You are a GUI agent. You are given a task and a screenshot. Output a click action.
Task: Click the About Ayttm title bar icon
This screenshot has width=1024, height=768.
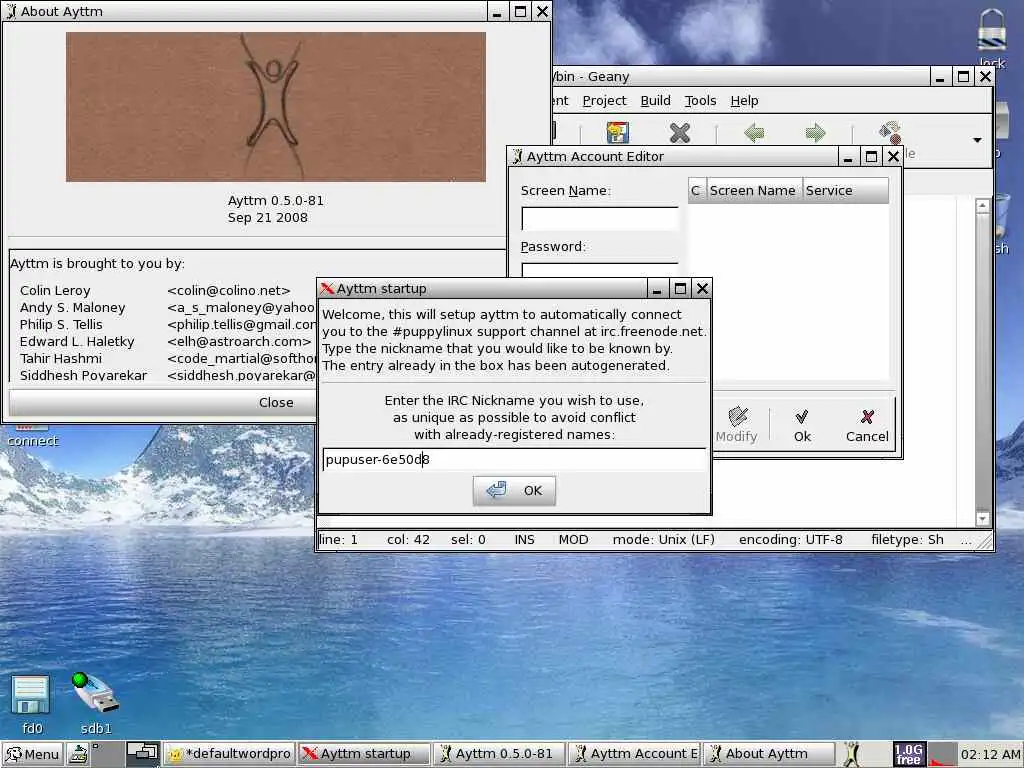coord(11,11)
